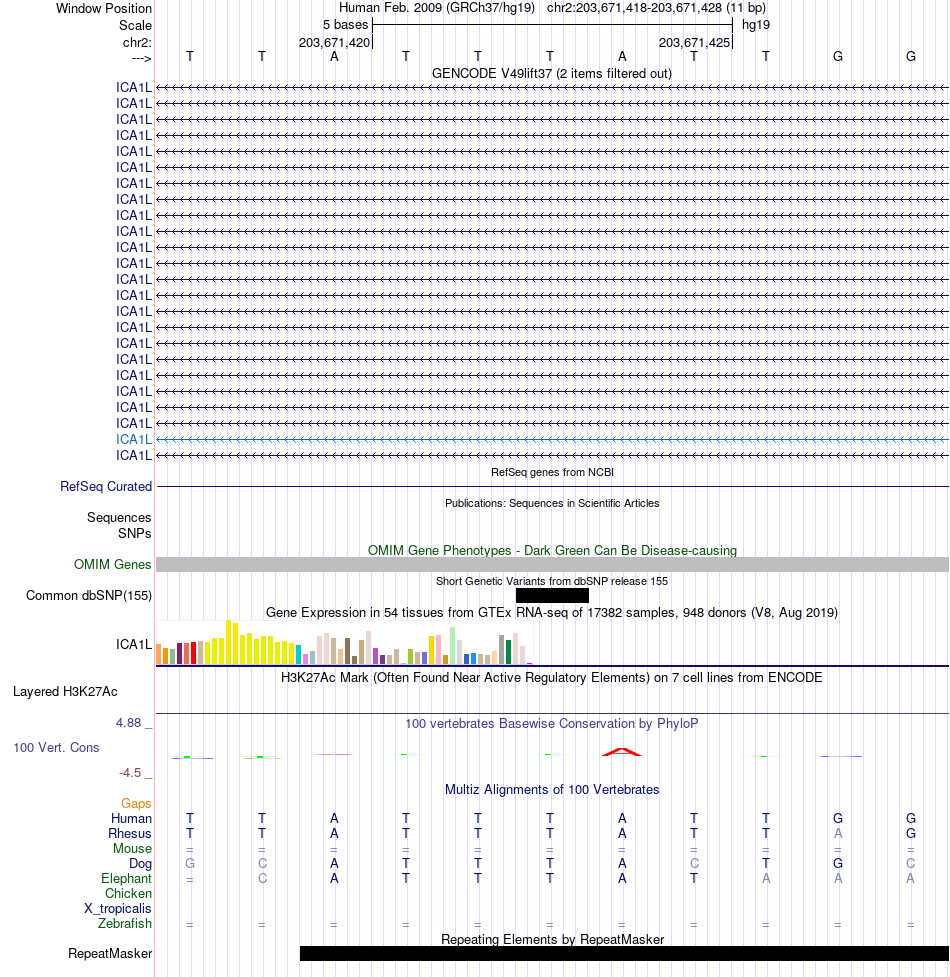Select the Chicken alignment row label

pyautogui.click(x=128, y=894)
